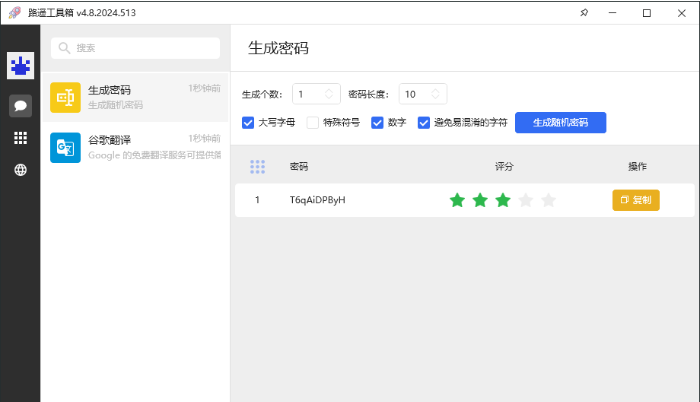Screen dimensions: 700x402
Task: Click the app logo avatar in sidebar
Action: (x=20, y=66)
